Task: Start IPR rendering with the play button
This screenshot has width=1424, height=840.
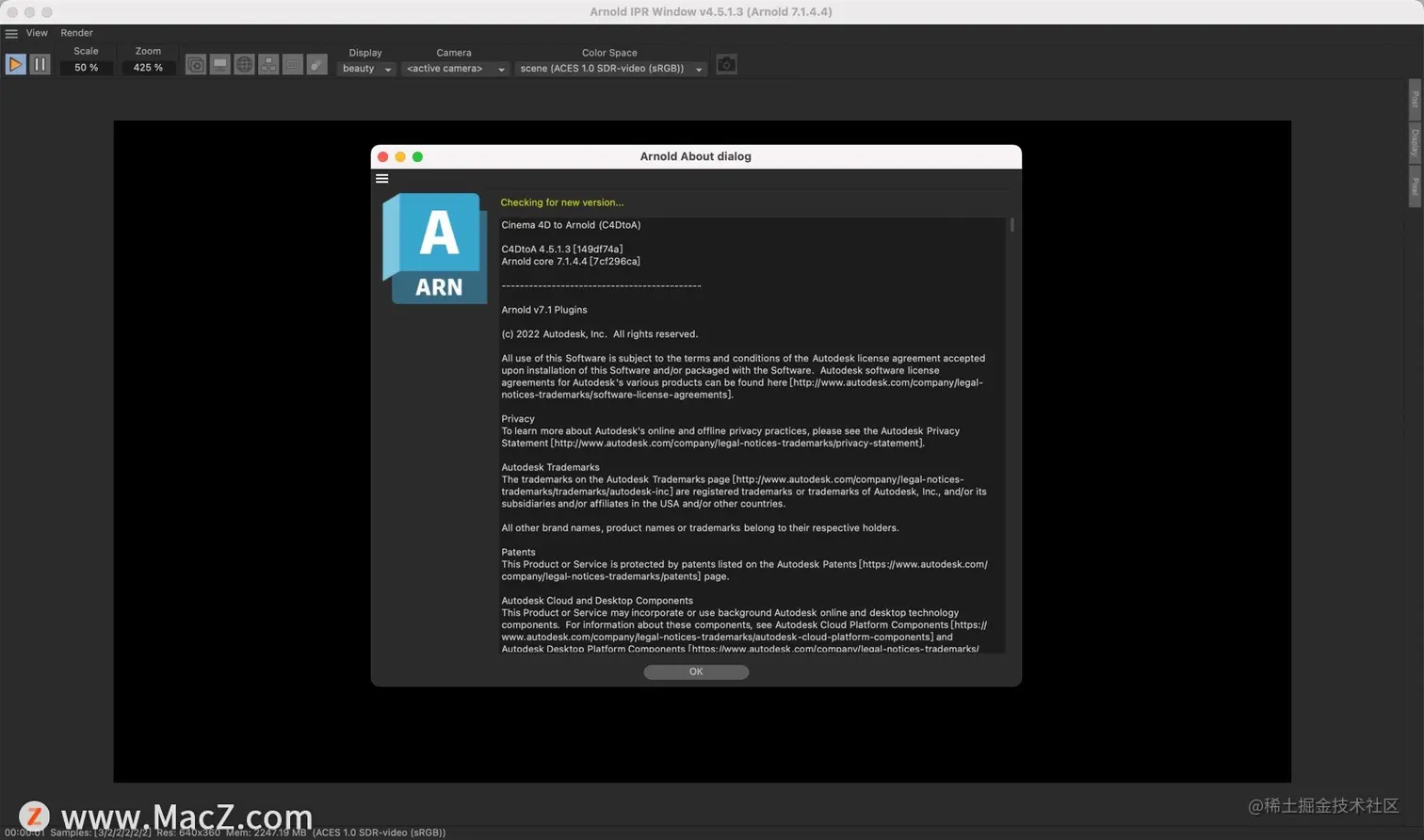Action: point(15,64)
